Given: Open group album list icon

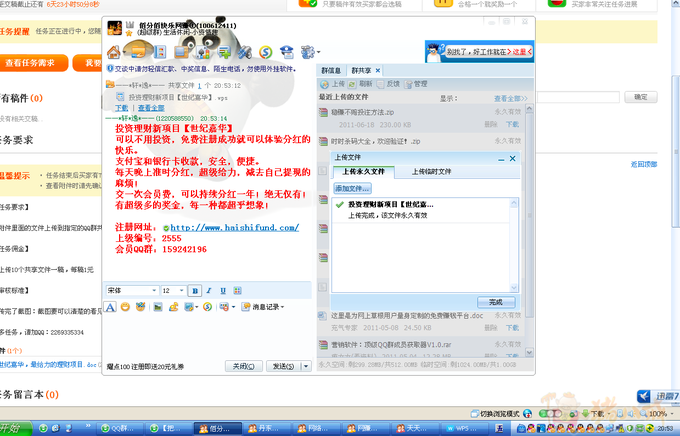Looking at the screenshot, I should 160,52.
